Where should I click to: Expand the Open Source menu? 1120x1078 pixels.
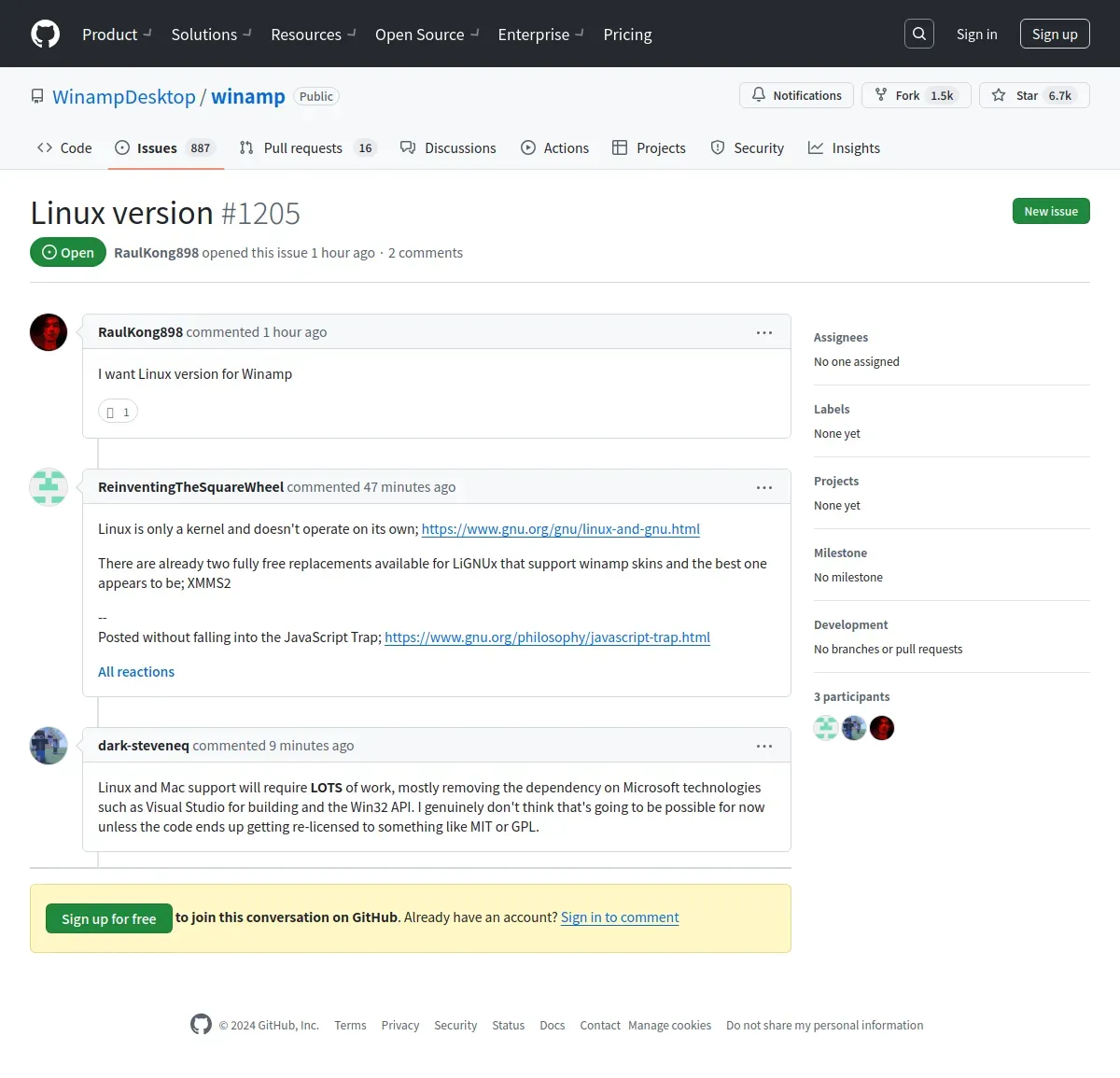pyautogui.click(x=427, y=35)
